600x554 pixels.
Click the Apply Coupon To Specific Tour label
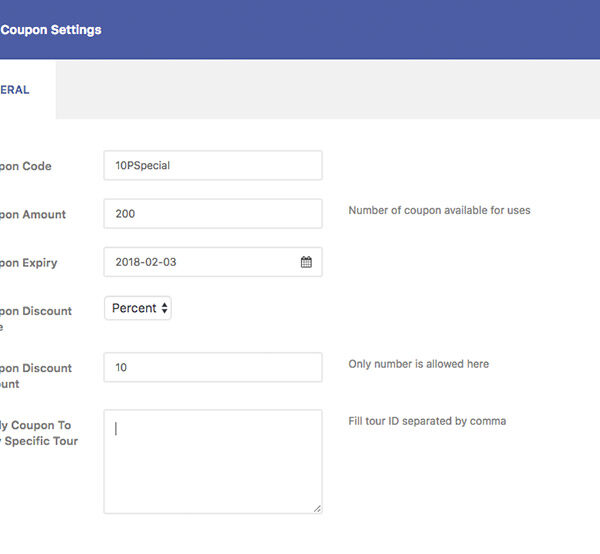tap(39, 433)
